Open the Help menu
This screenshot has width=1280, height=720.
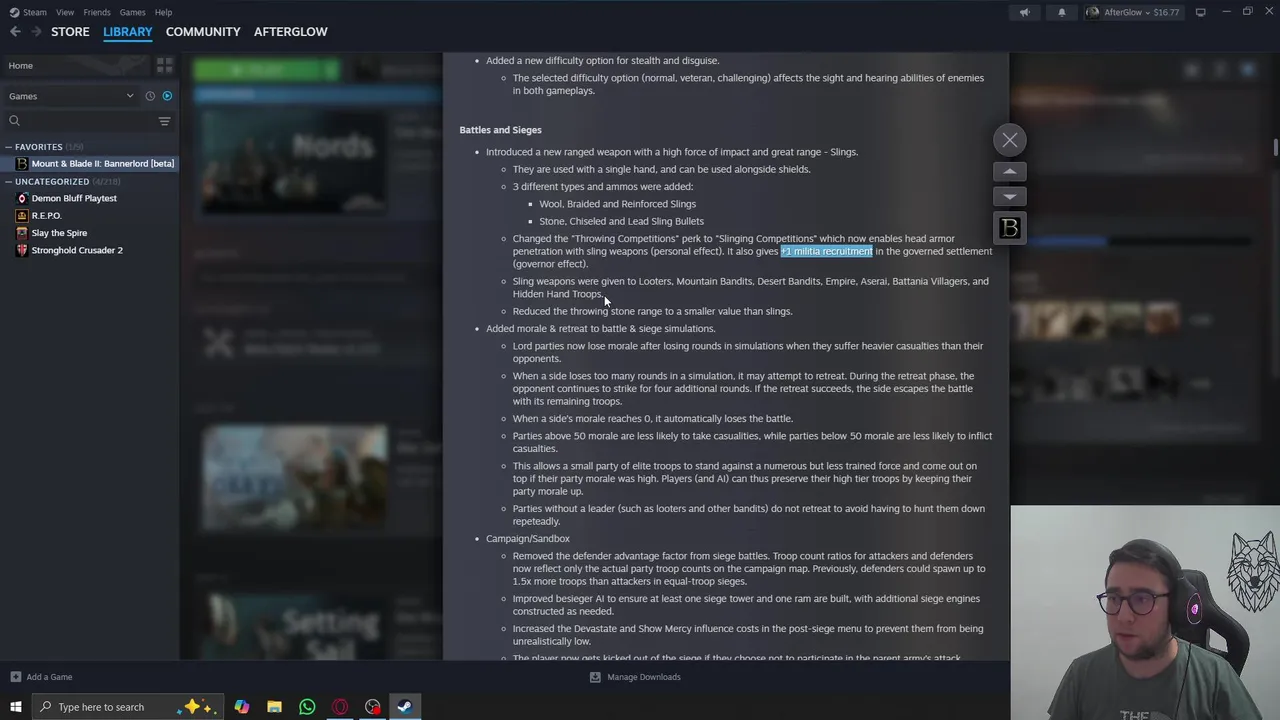[x=163, y=12]
